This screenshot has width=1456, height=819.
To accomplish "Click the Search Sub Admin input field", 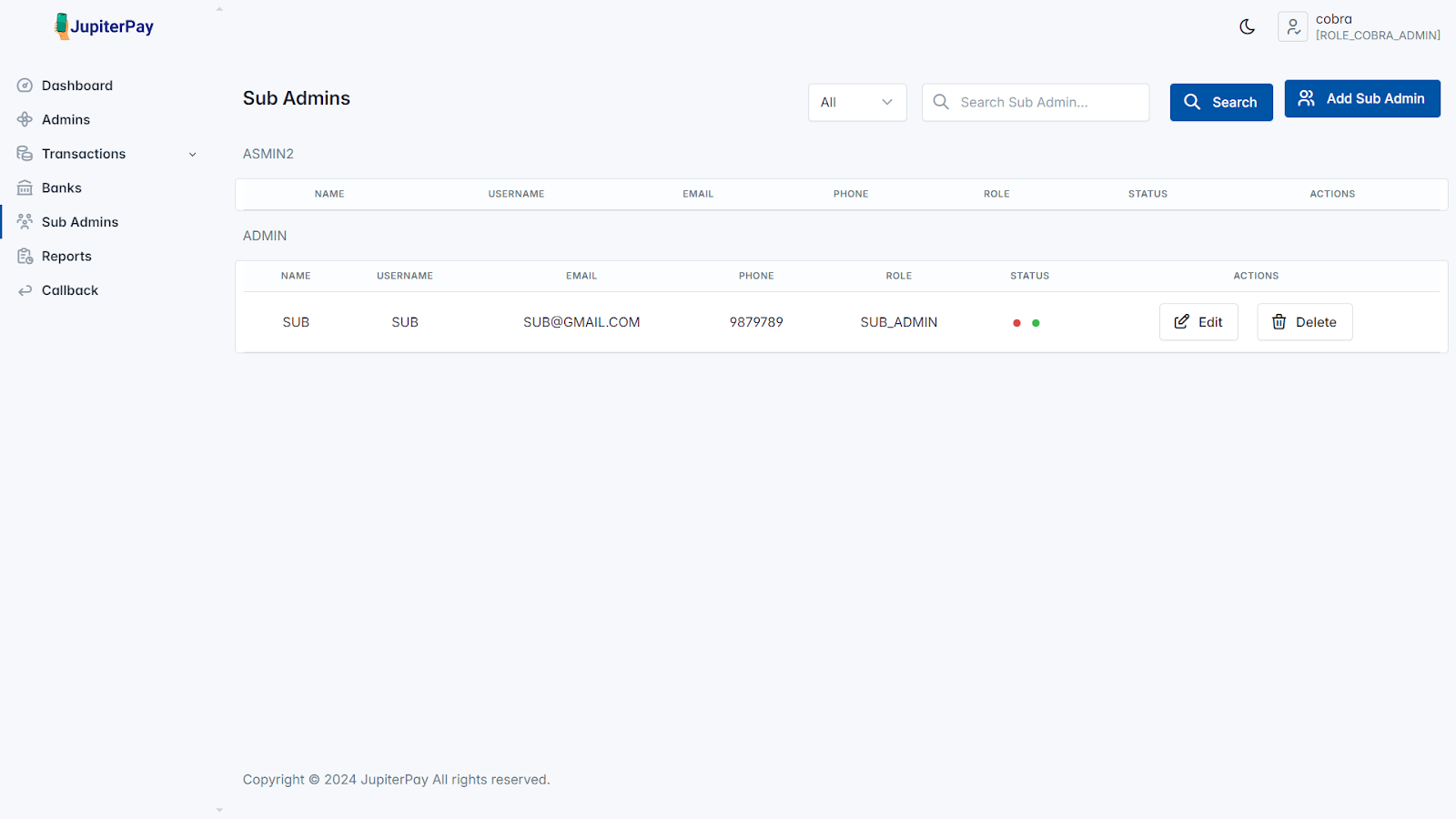I will pos(1036,102).
